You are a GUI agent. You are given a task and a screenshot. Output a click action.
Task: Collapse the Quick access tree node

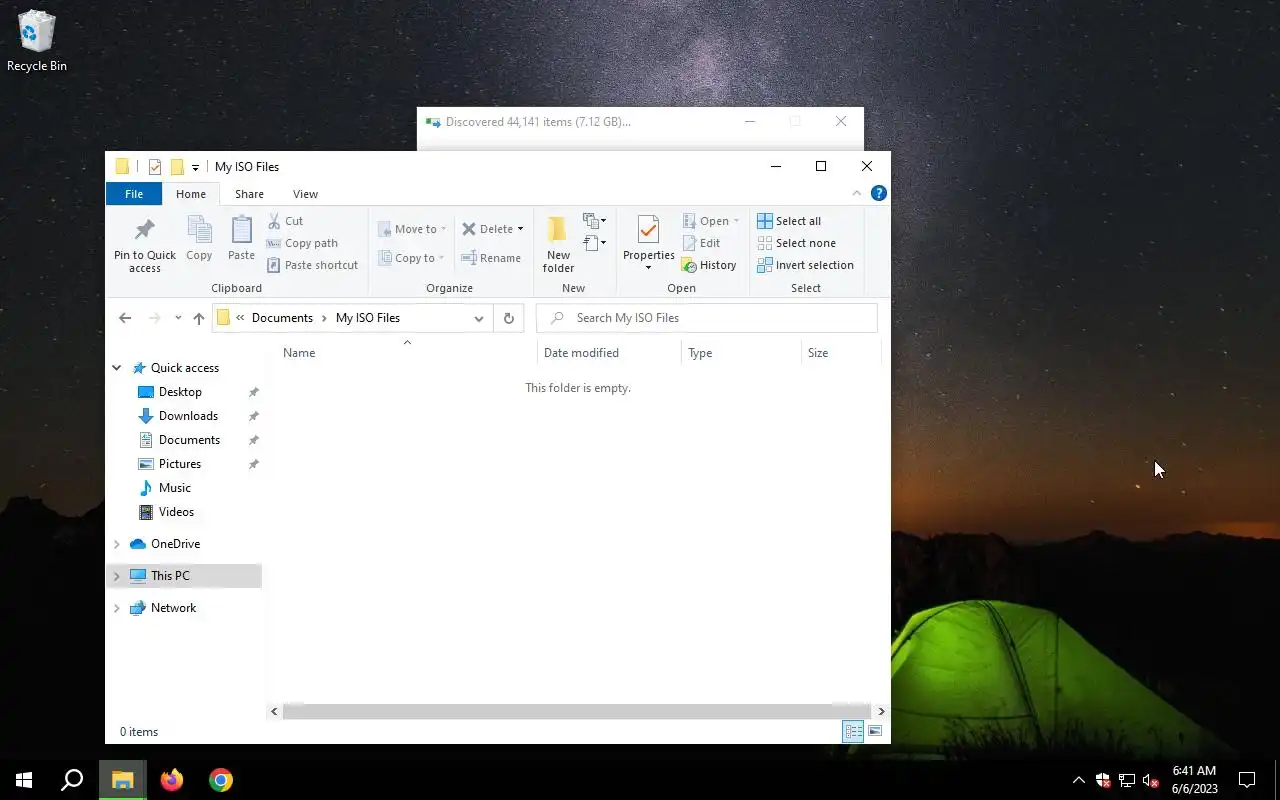pyautogui.click(x=117, y=368)
